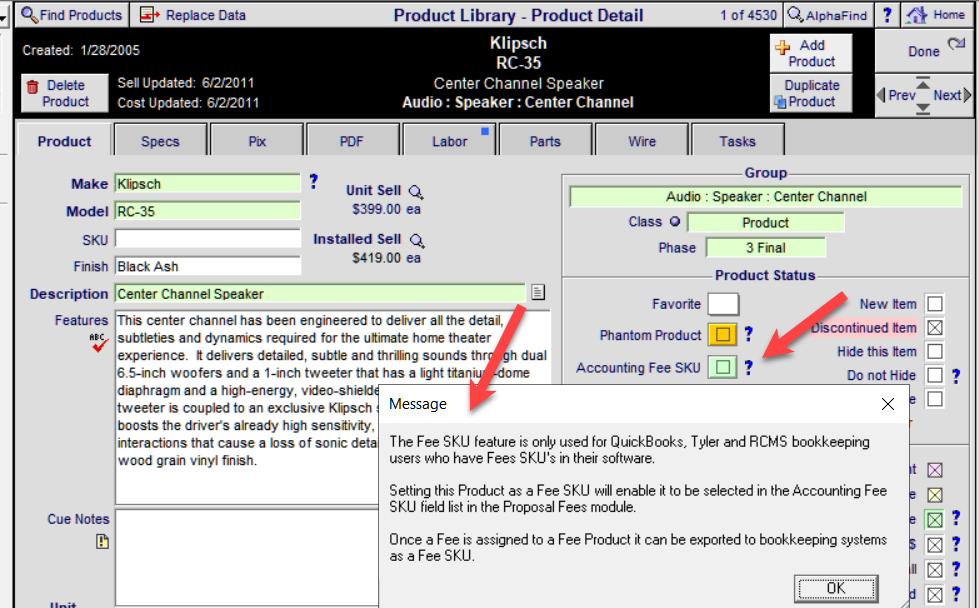Click OK in the Message dialog
The image size is (979, 608).
click(836, 588)
